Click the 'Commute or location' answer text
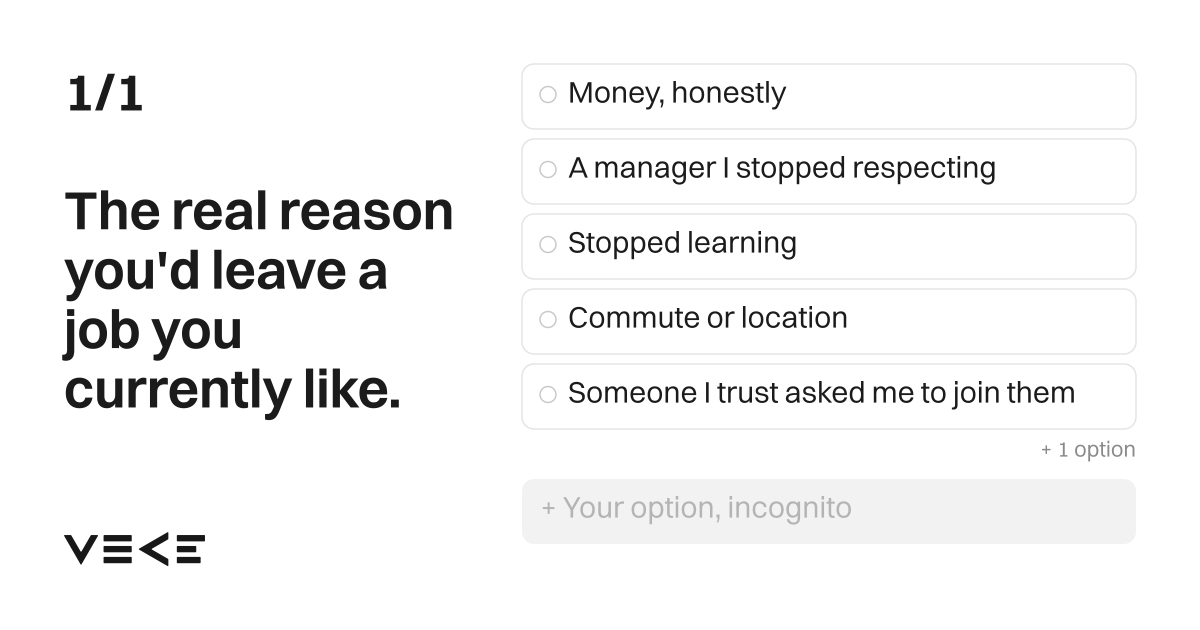The image size is (1200, 630). click(x=708, y=319)
